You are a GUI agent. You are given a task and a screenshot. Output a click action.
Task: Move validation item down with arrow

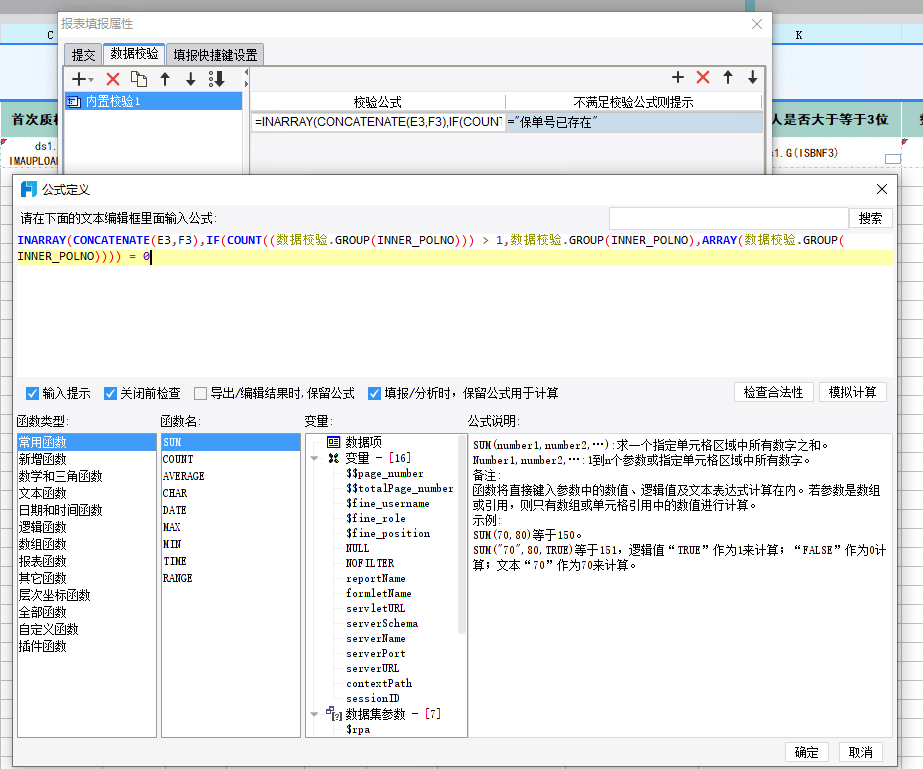tap(190, 79)
